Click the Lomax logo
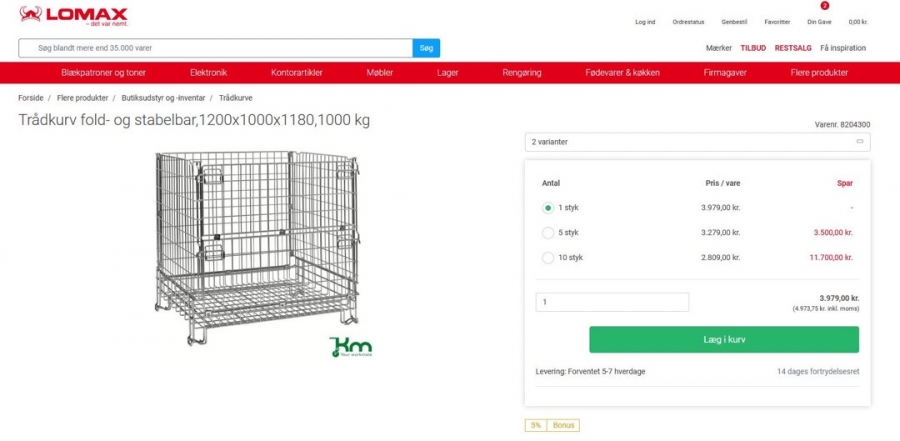Screen dimensions: 900x441 73,15
